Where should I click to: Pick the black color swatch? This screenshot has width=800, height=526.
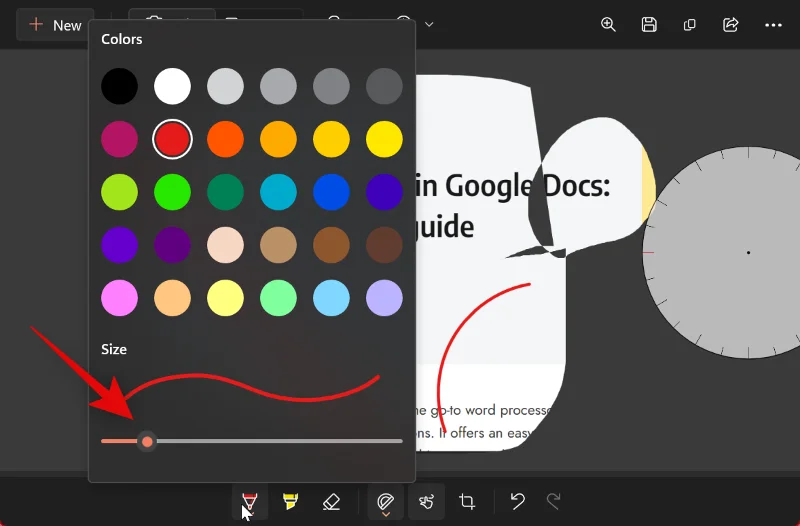120,87
